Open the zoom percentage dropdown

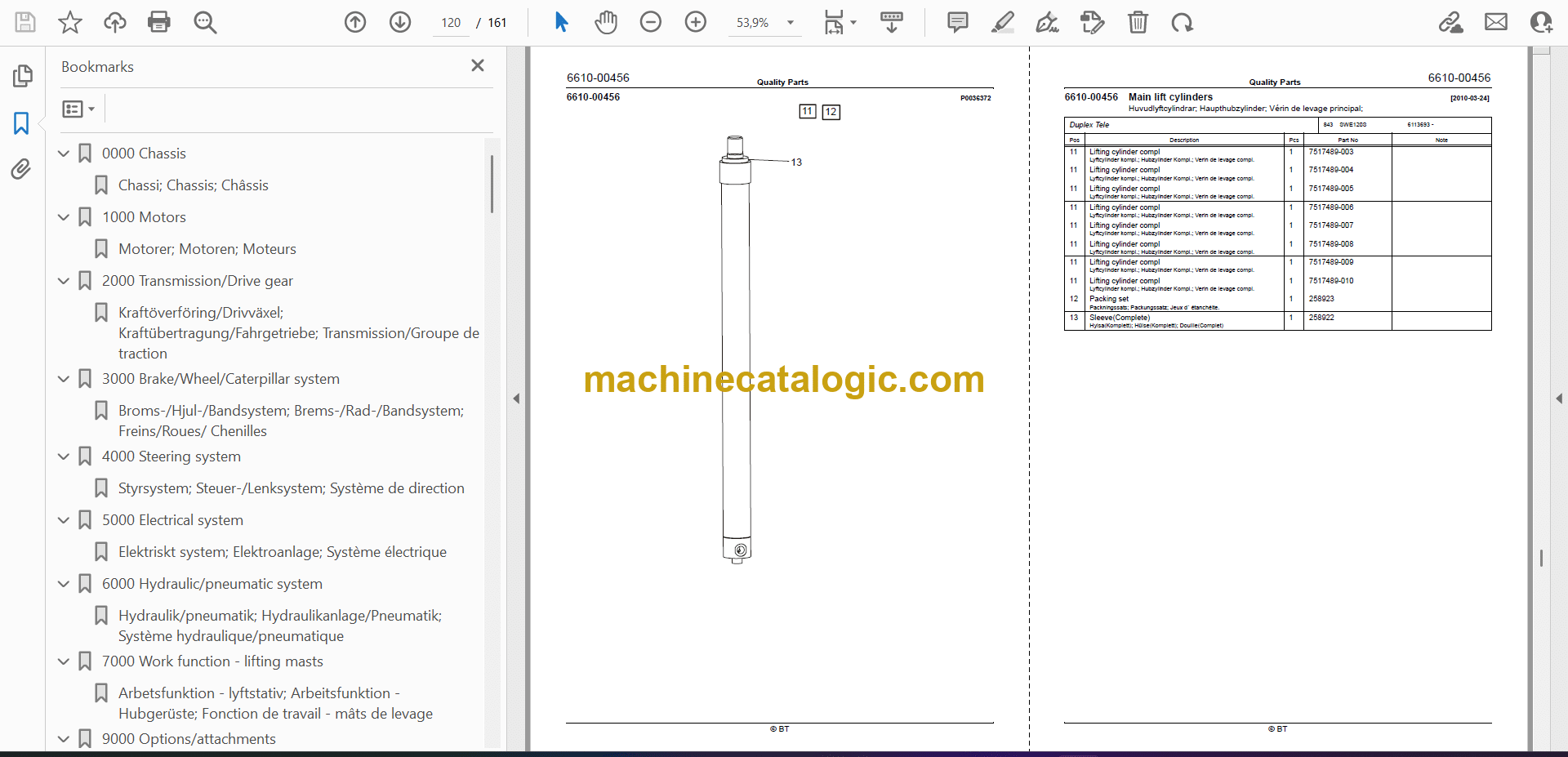[790, 23]
